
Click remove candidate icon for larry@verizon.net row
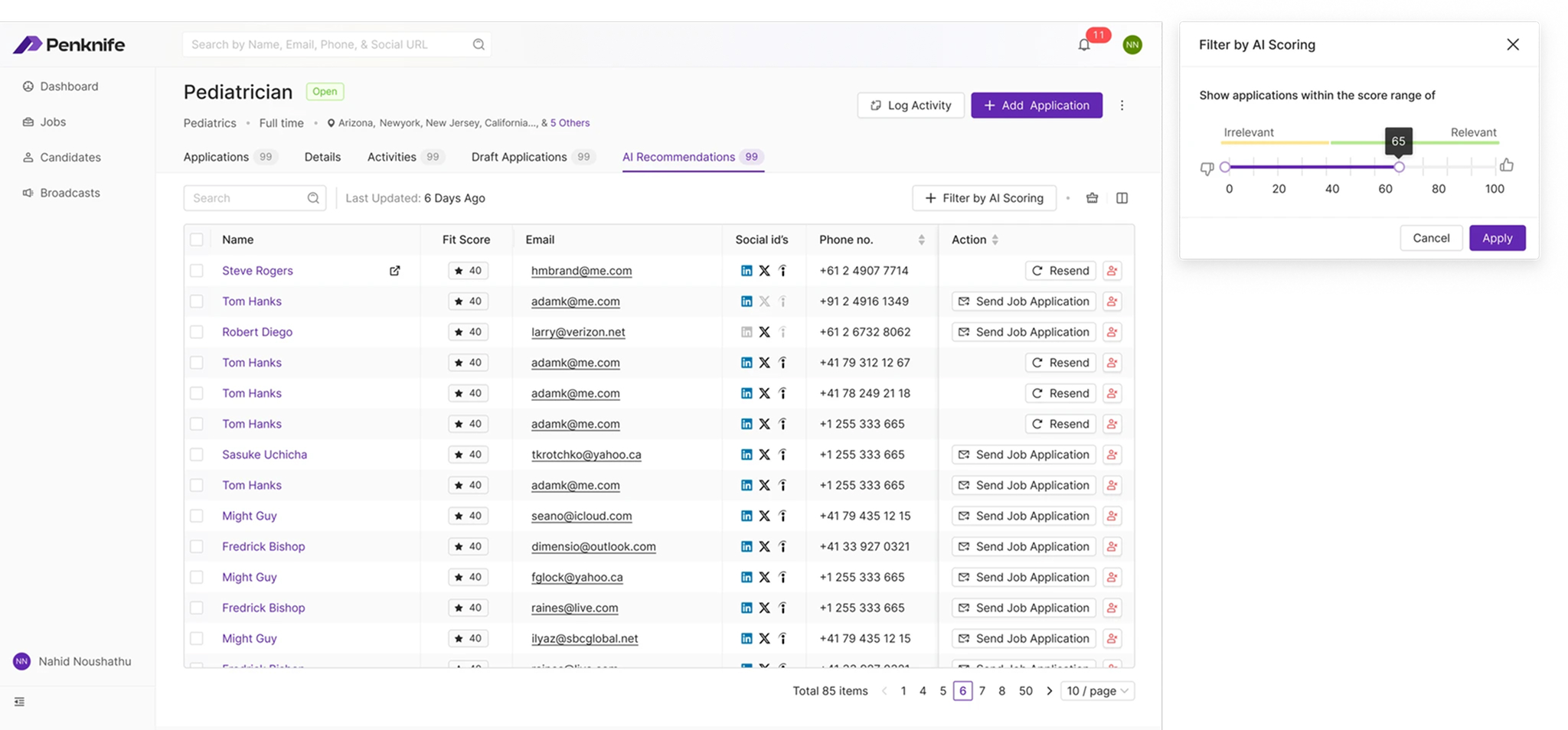(x=1112, y=332)
